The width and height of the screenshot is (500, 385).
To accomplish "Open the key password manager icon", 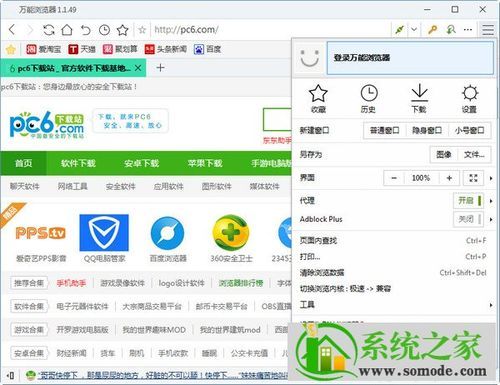I will (x=432, y=30).
